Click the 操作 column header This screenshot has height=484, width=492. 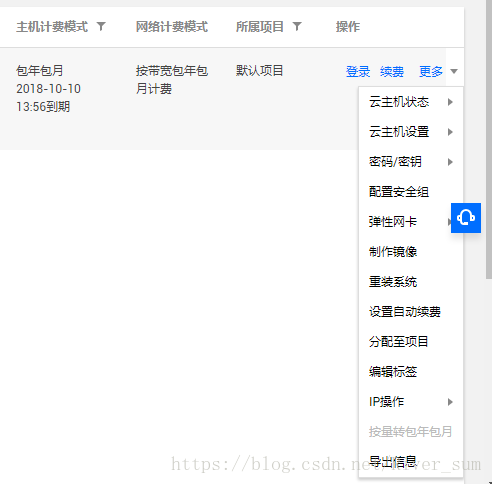[x=348, y=27]
